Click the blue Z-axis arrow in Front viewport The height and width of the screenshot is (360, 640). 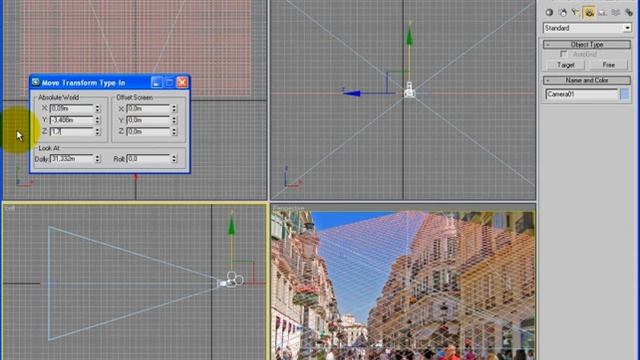coord(352,93)
